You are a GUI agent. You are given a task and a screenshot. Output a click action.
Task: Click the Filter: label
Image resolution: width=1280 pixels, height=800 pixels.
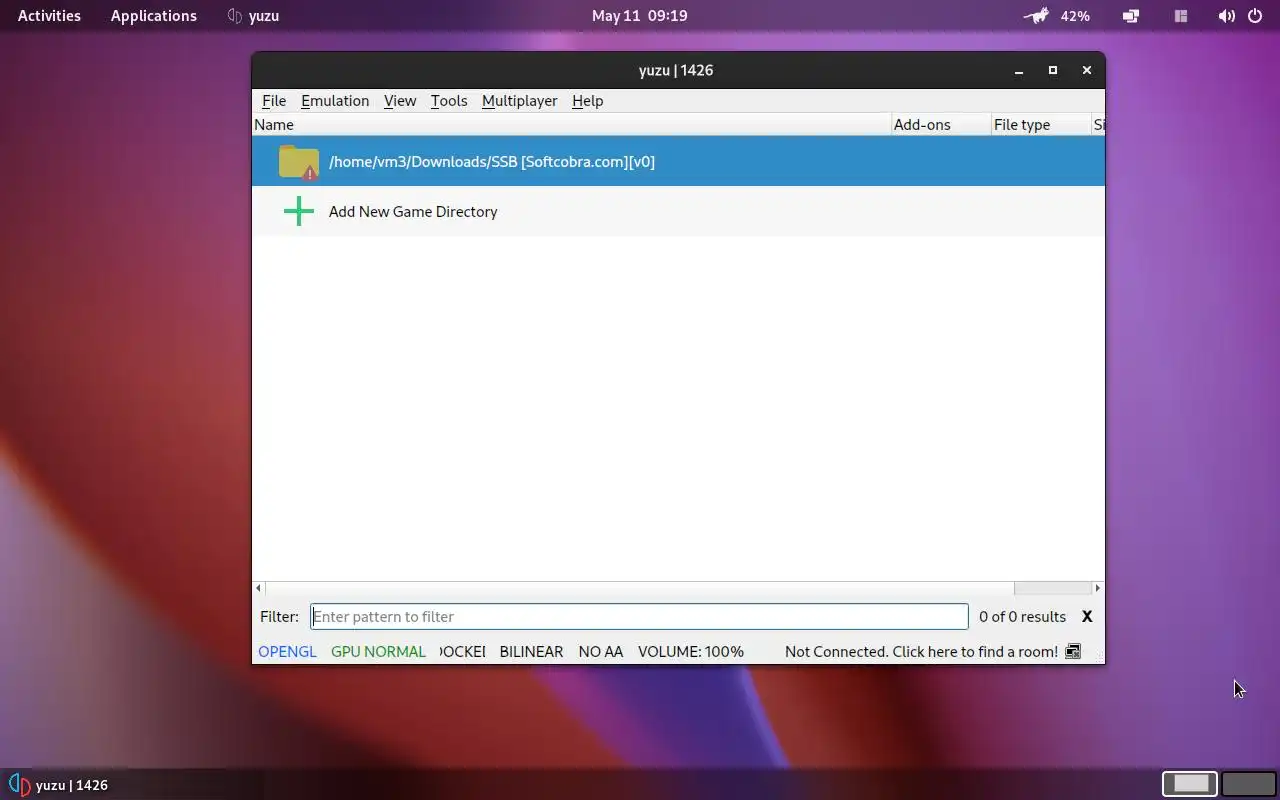[x=279, y=617]
